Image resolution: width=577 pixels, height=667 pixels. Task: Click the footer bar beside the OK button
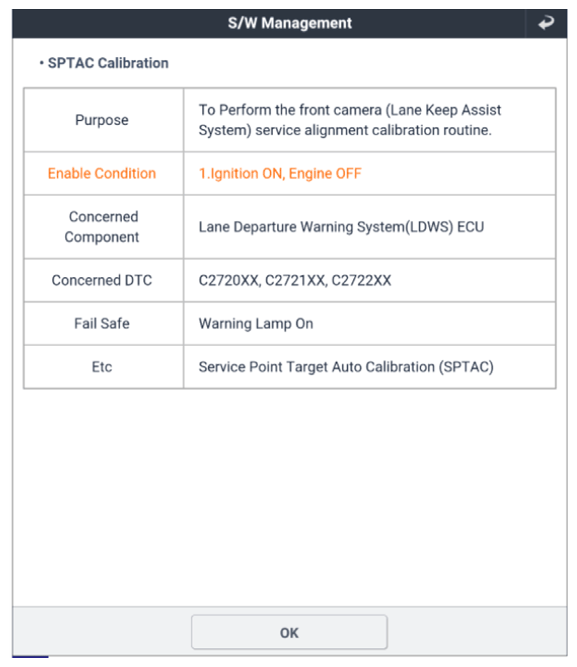477,631
